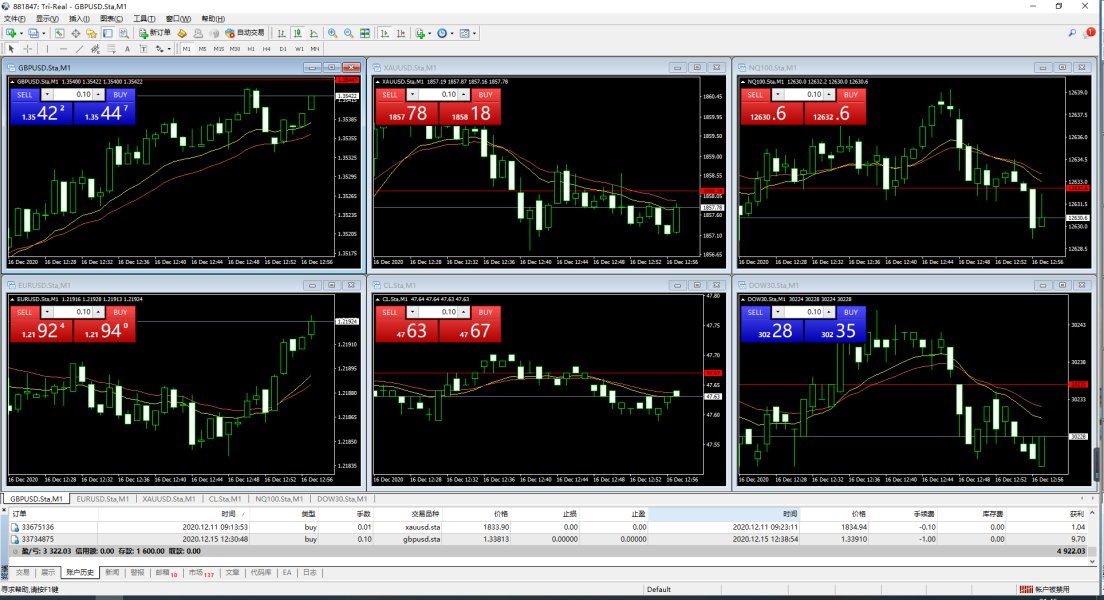Screen dimensions: 1104x600
Task: Select the Fibonacci retracement tool
Action: [x=111, y=49]
